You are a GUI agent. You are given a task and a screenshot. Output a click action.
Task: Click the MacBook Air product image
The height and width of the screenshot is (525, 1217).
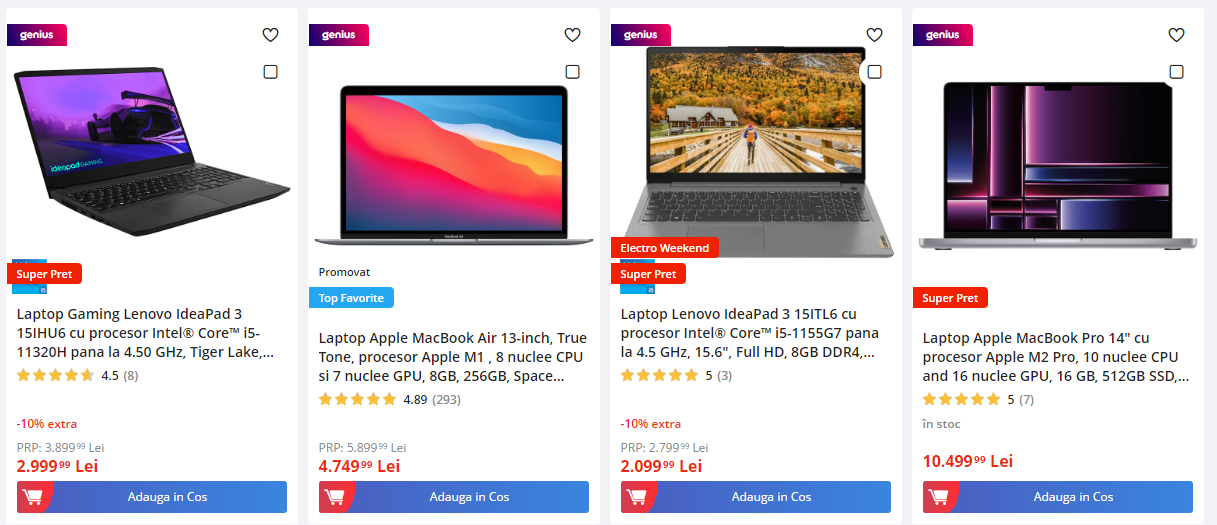point(454,166)
